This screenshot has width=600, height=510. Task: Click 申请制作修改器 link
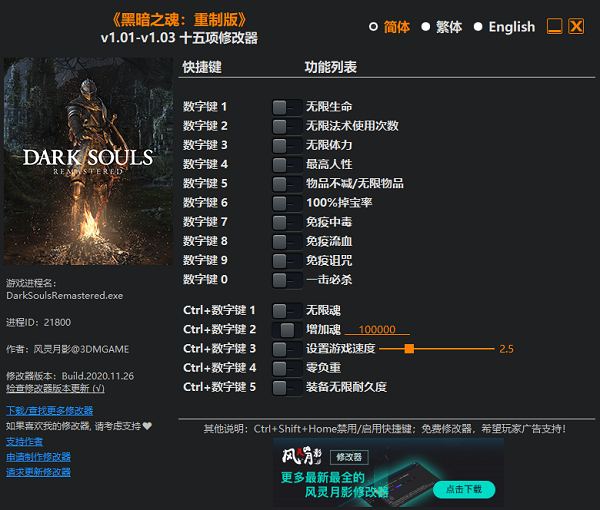point(38,457)
